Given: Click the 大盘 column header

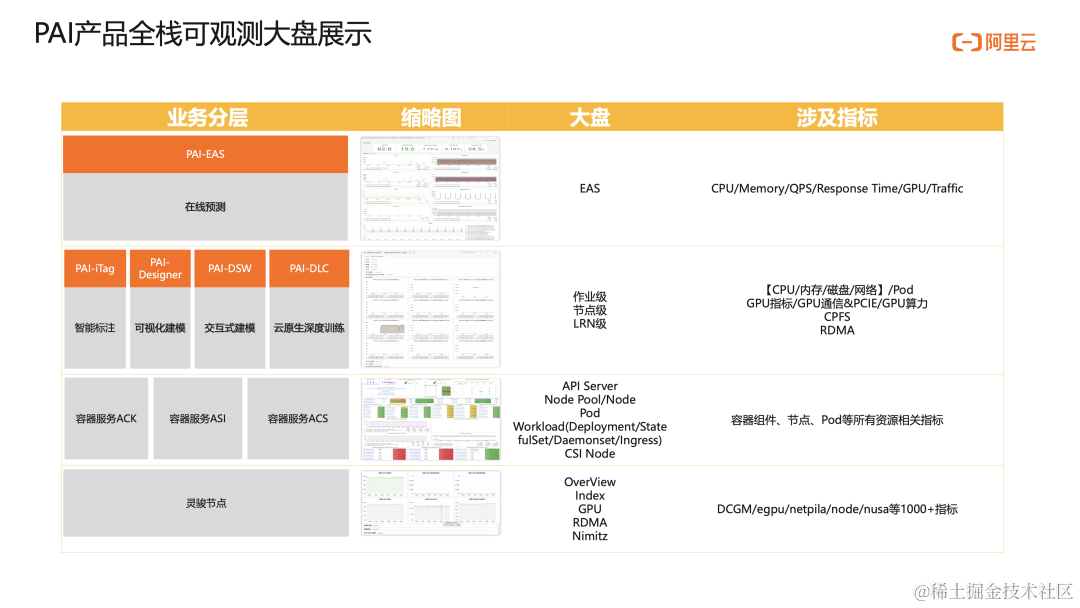Looking at the screenshot, I should [590, 118].
